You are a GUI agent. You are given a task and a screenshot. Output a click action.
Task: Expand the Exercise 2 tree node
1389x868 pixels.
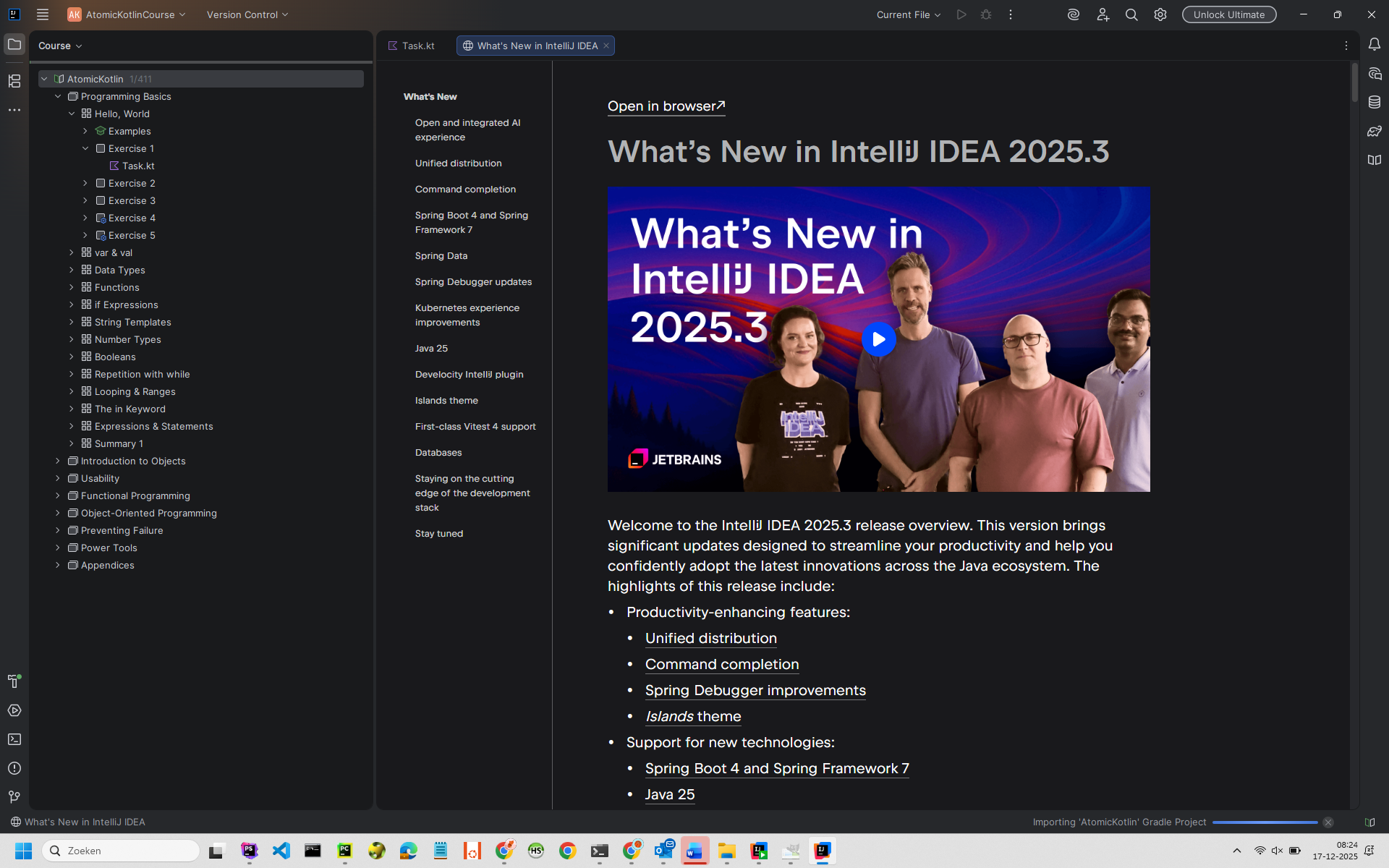[85, 183]
